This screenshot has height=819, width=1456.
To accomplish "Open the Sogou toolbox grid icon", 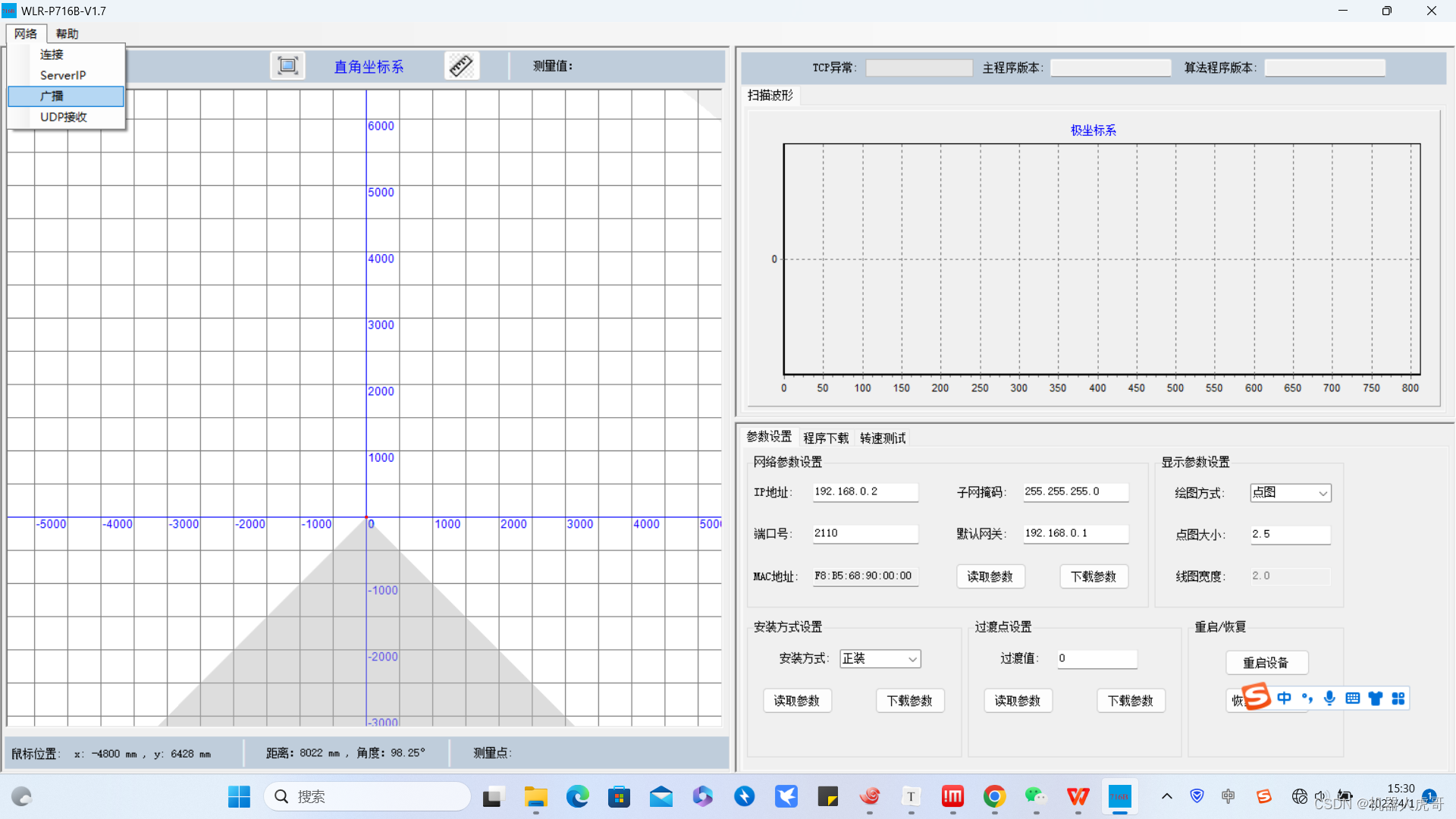I will (x=1398, y=698).
